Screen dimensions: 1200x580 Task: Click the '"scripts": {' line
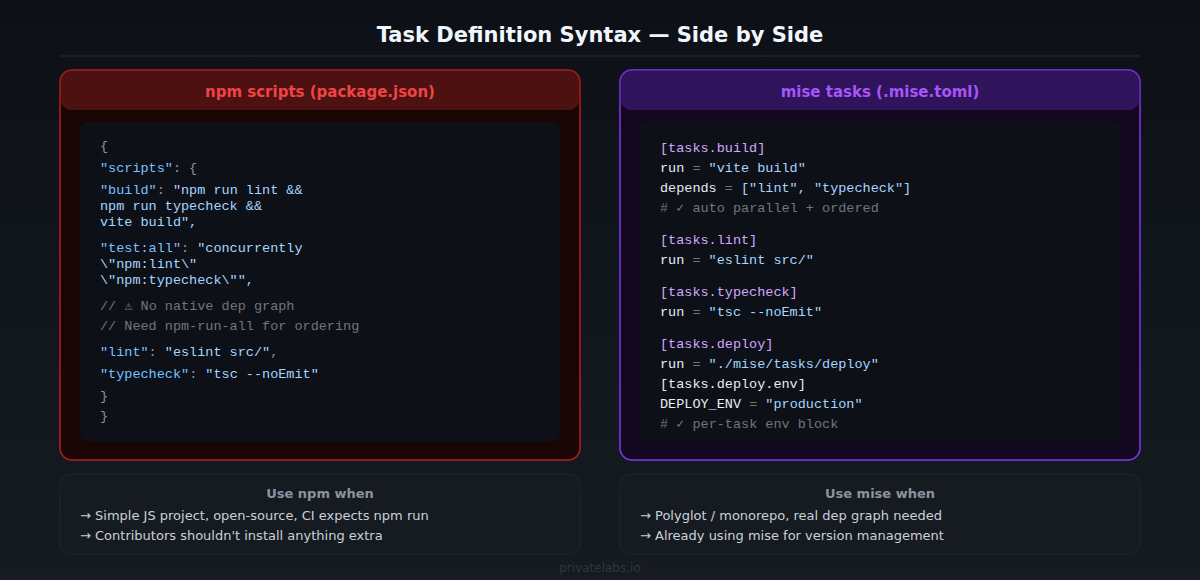149,168
